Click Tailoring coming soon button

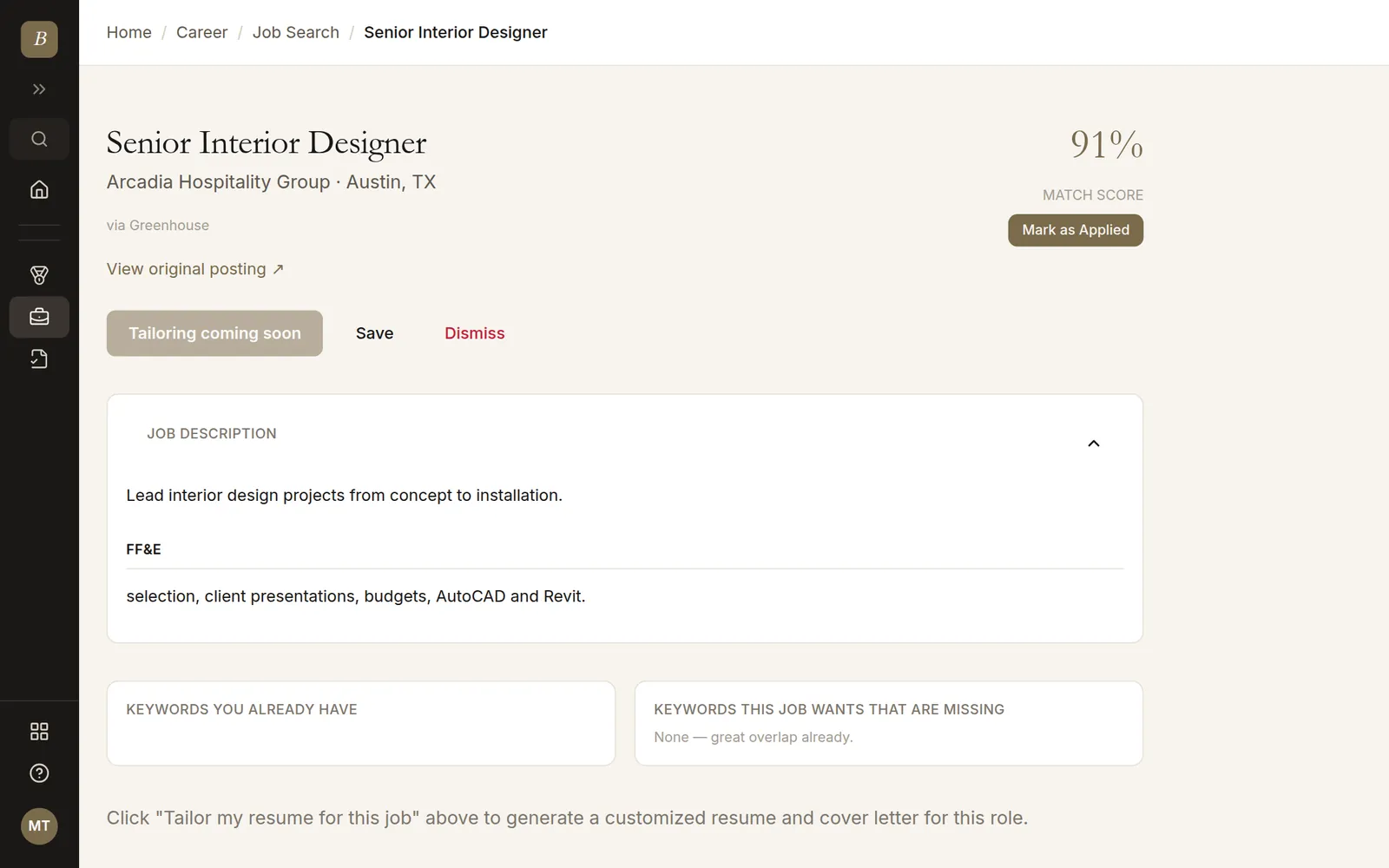(214, 333)
